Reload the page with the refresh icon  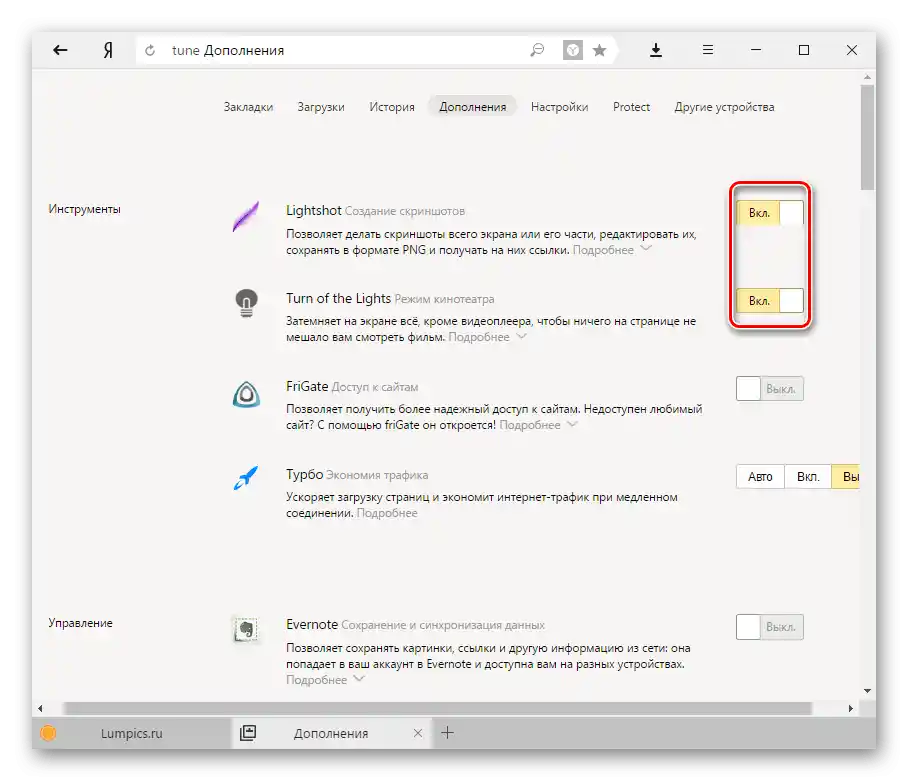tap(150, 50)
